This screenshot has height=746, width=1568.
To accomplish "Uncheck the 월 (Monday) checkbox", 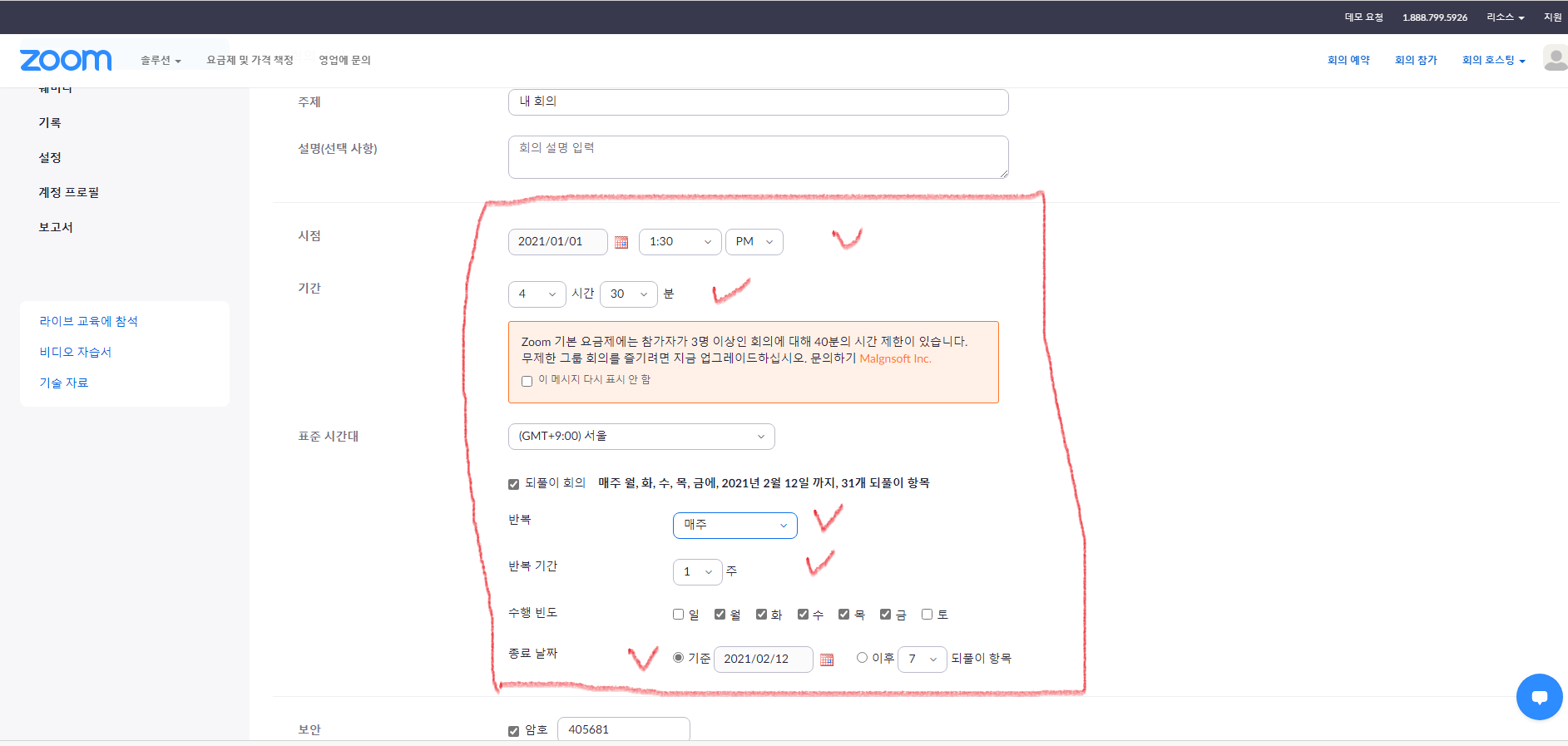I will (x=720, y=615).
